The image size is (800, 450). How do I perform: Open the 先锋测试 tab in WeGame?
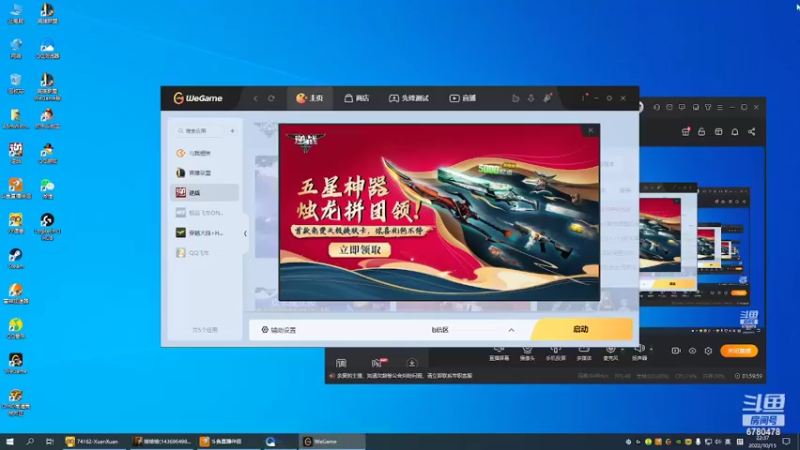coord(409,98)
